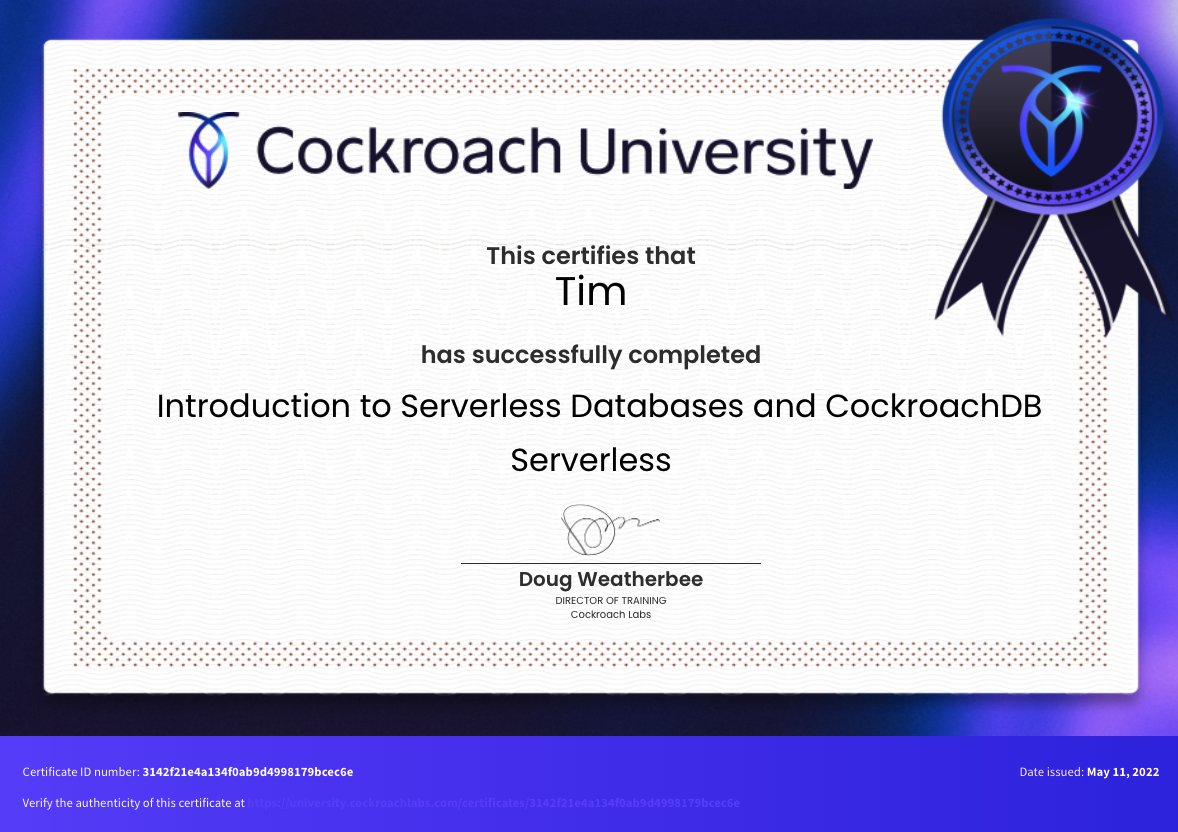The width and height of the screenshot is (1178, 832).
Task: Click the 'has successfully completed' line
Action: tap(591, 355)
